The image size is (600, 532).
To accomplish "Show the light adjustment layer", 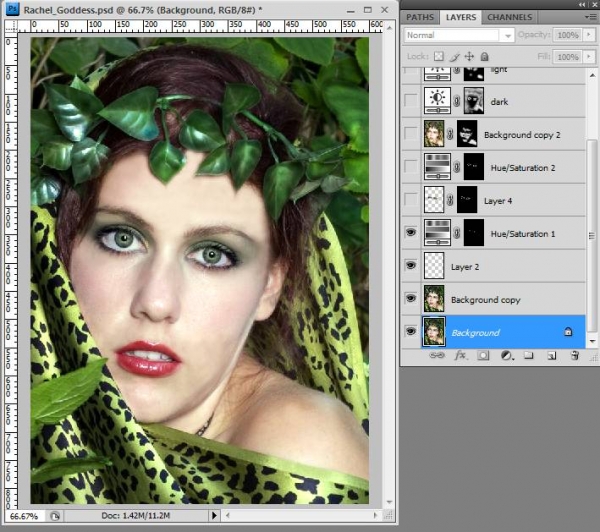I will (x=411, y=73).
